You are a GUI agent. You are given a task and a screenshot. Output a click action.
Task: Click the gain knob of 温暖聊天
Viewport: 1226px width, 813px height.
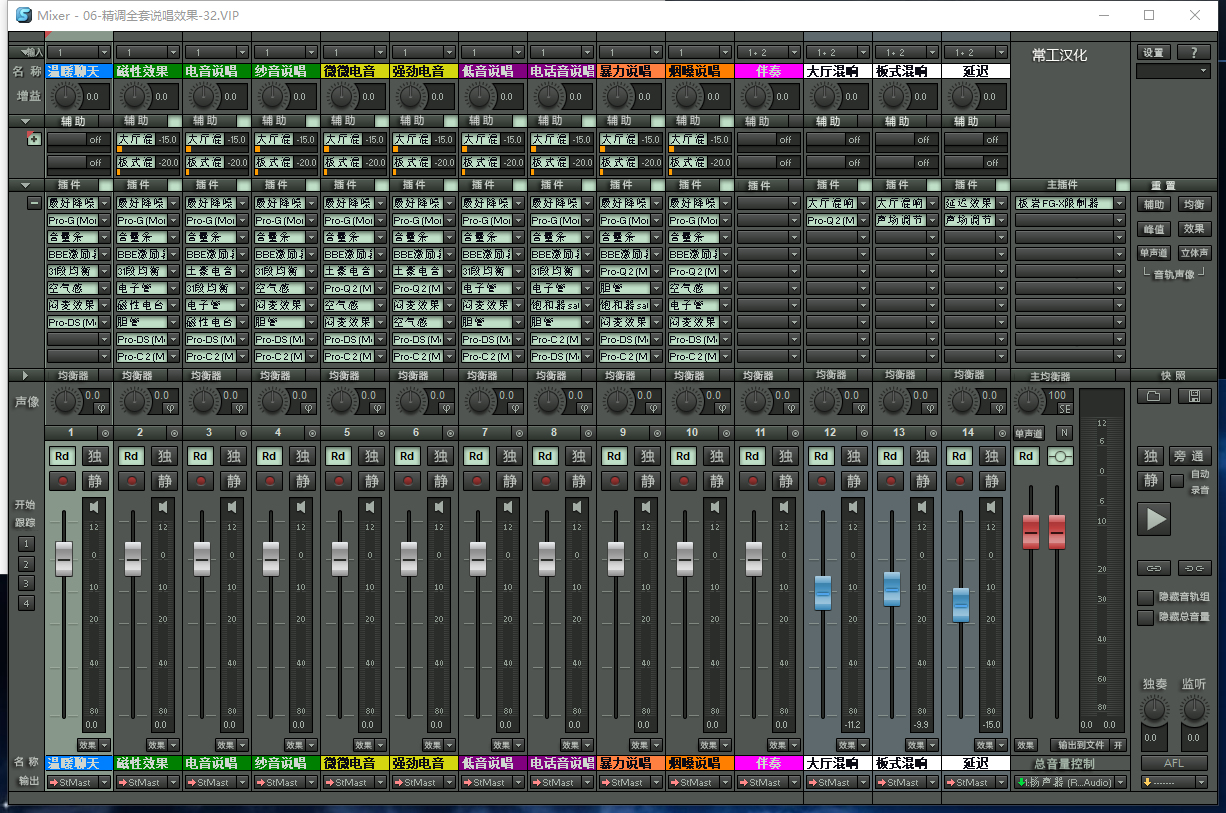coord(65,97)
